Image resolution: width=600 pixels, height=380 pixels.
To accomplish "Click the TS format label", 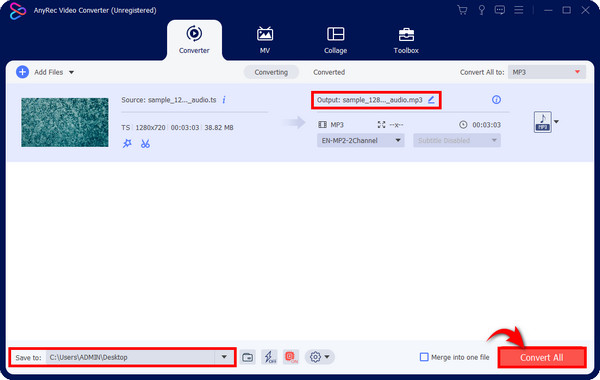I will (x=126, y=127).
